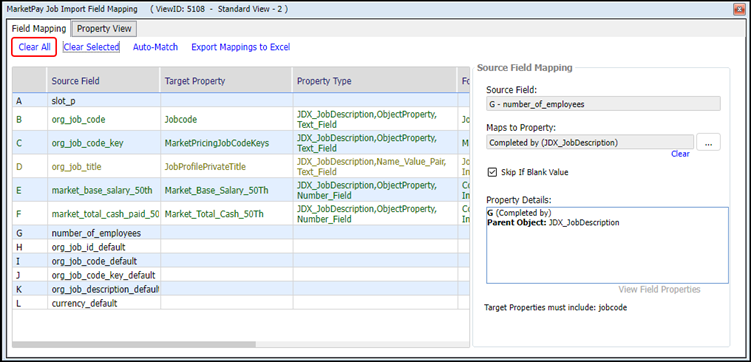Select the market_total_cash_paid_50 cell

103,214
